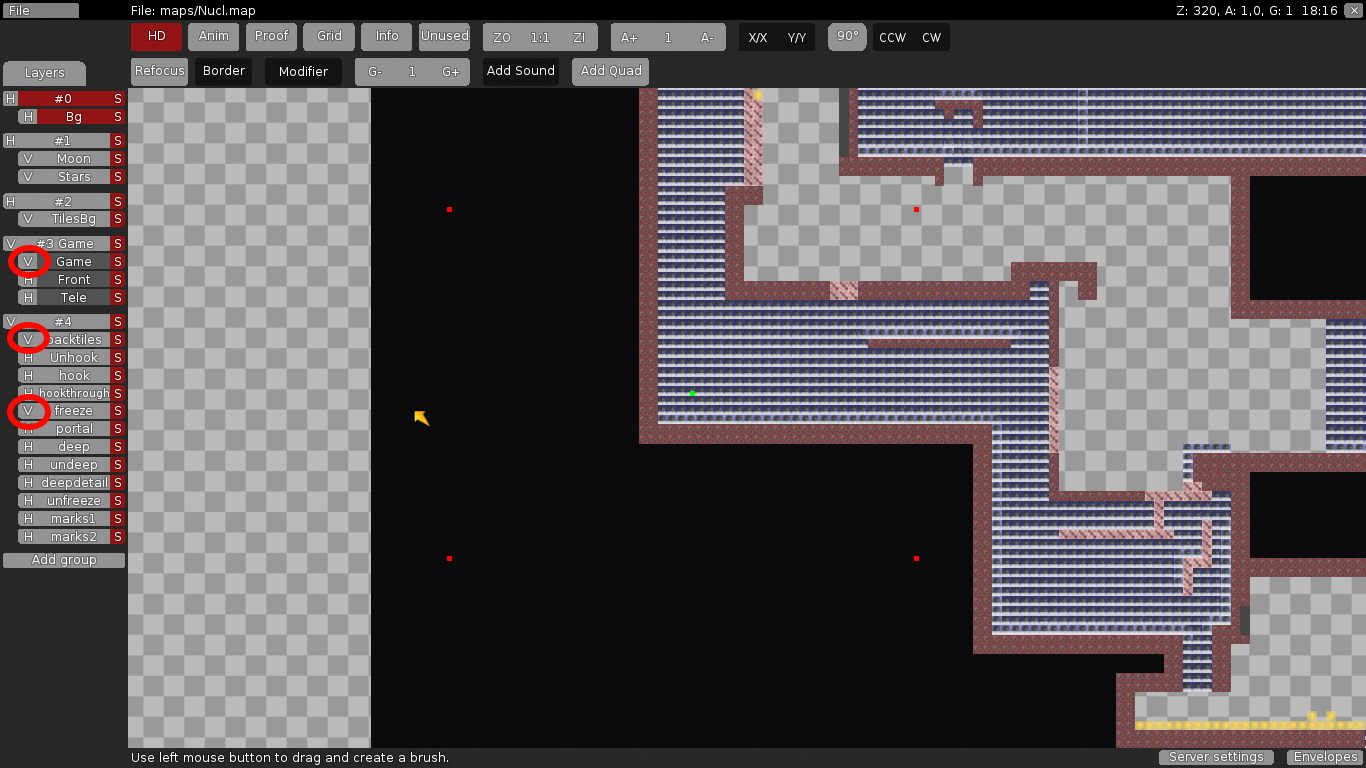
Task: Open the File menu
Action: click(40, 10)
